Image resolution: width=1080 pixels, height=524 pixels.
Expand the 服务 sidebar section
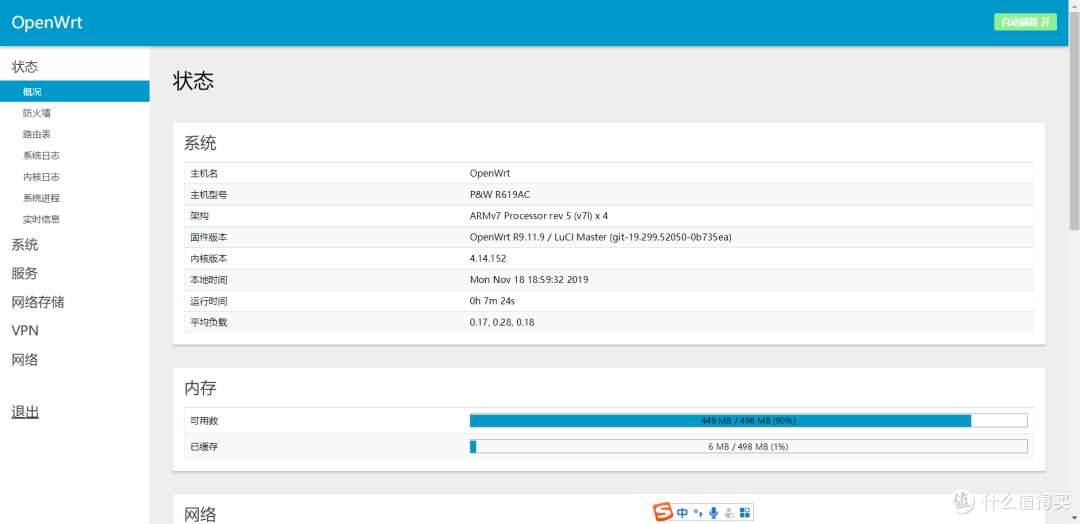[25, 273]
